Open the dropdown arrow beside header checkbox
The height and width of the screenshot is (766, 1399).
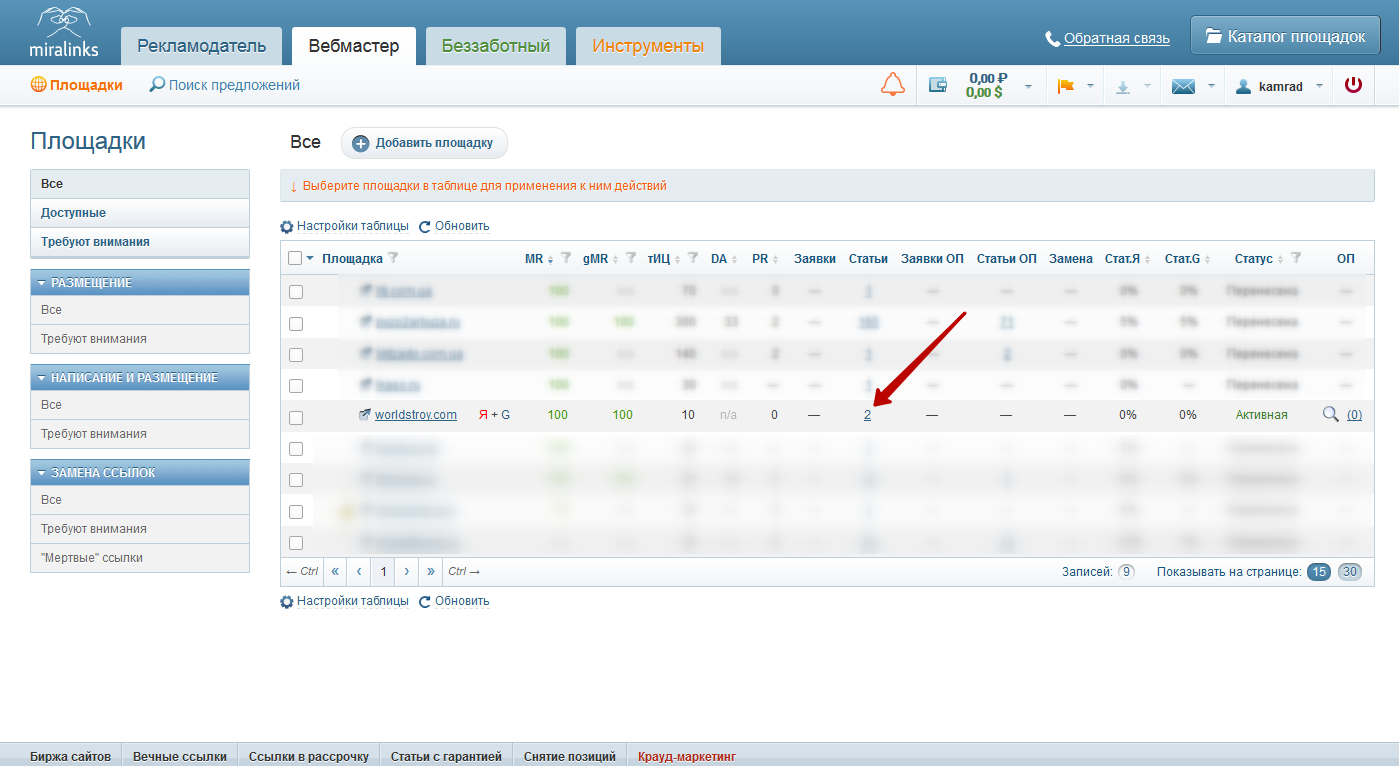click(x=310, y=258)
